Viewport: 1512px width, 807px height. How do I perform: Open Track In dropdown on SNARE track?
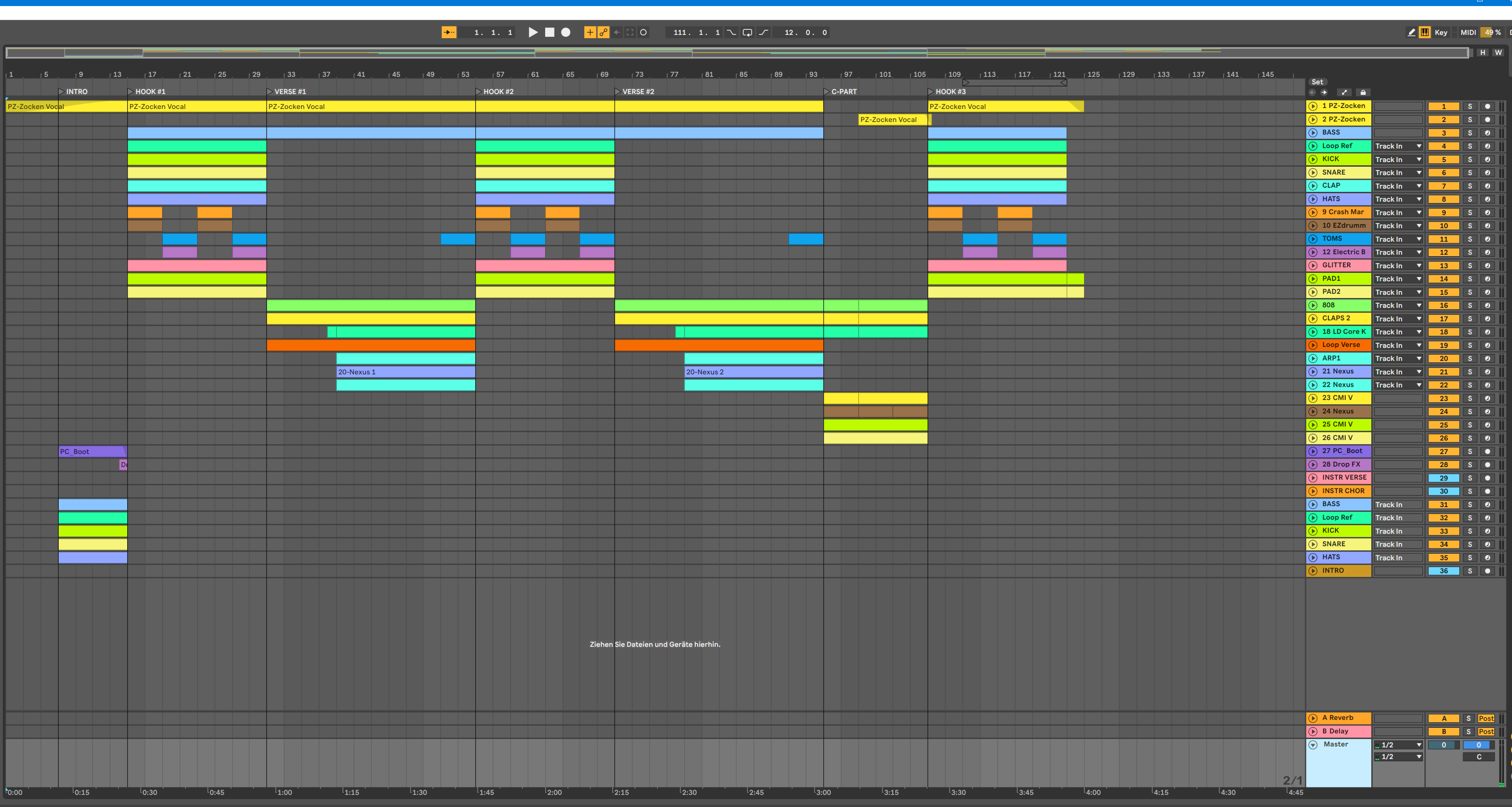1398,173
